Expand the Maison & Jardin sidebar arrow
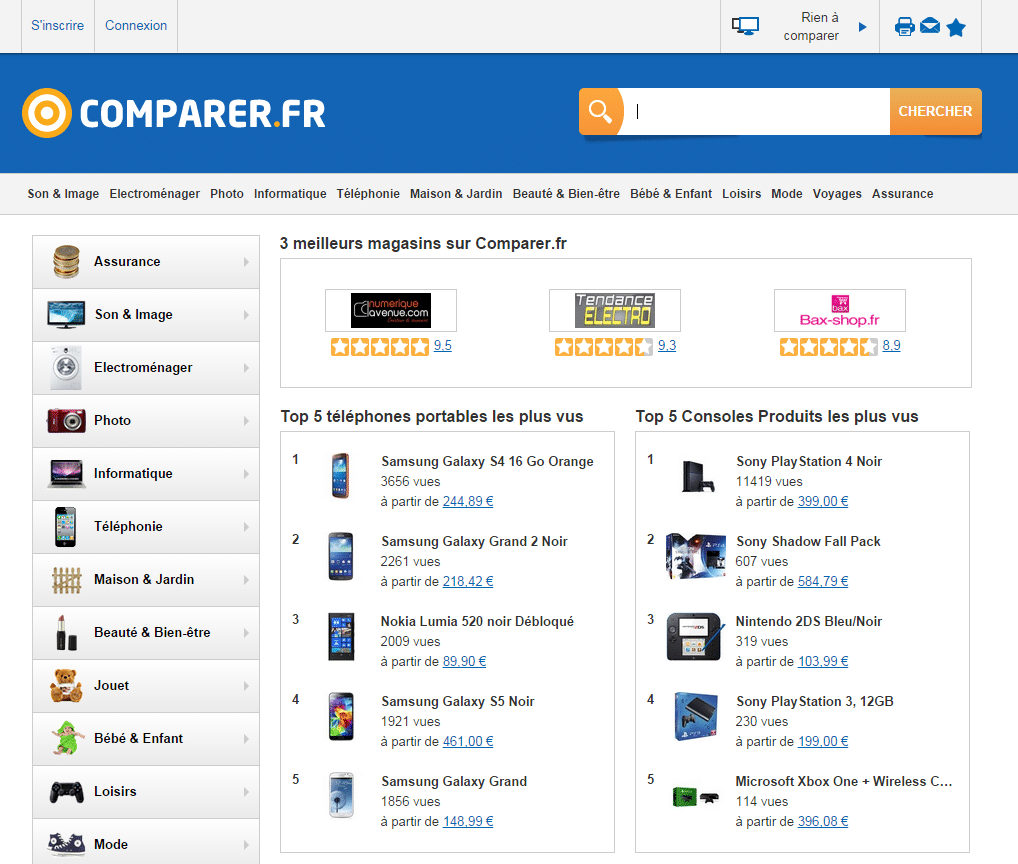 pyautogui.click(x=246, y=580)
